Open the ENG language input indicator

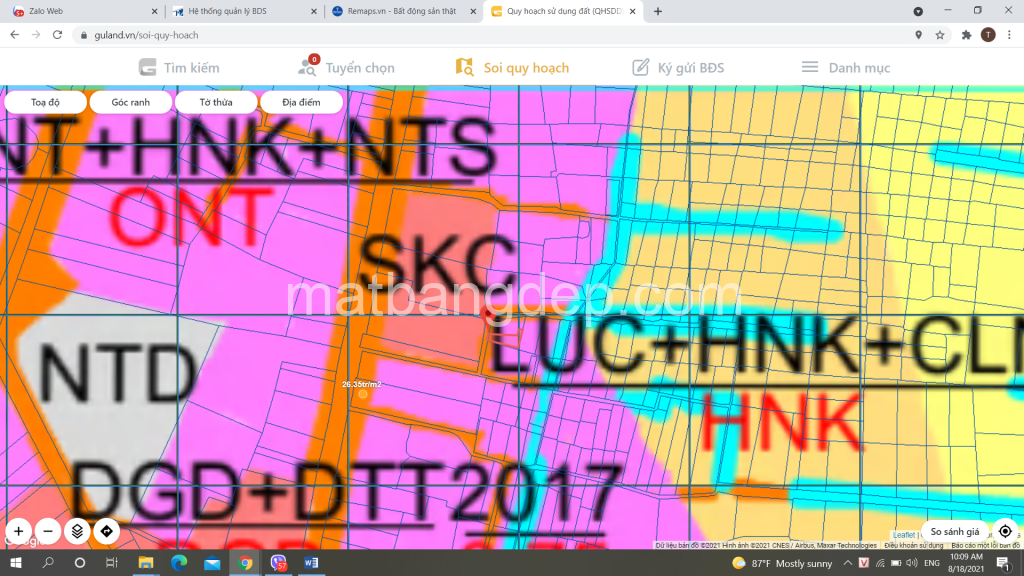[932, 563]
